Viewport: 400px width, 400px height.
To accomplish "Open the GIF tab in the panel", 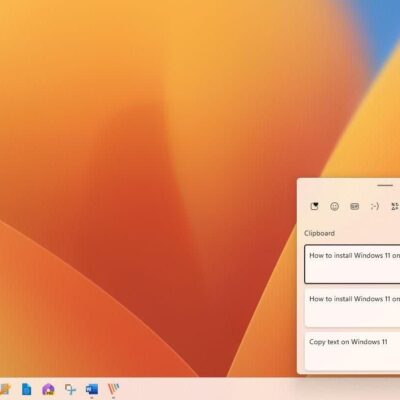I will [355, 207].
